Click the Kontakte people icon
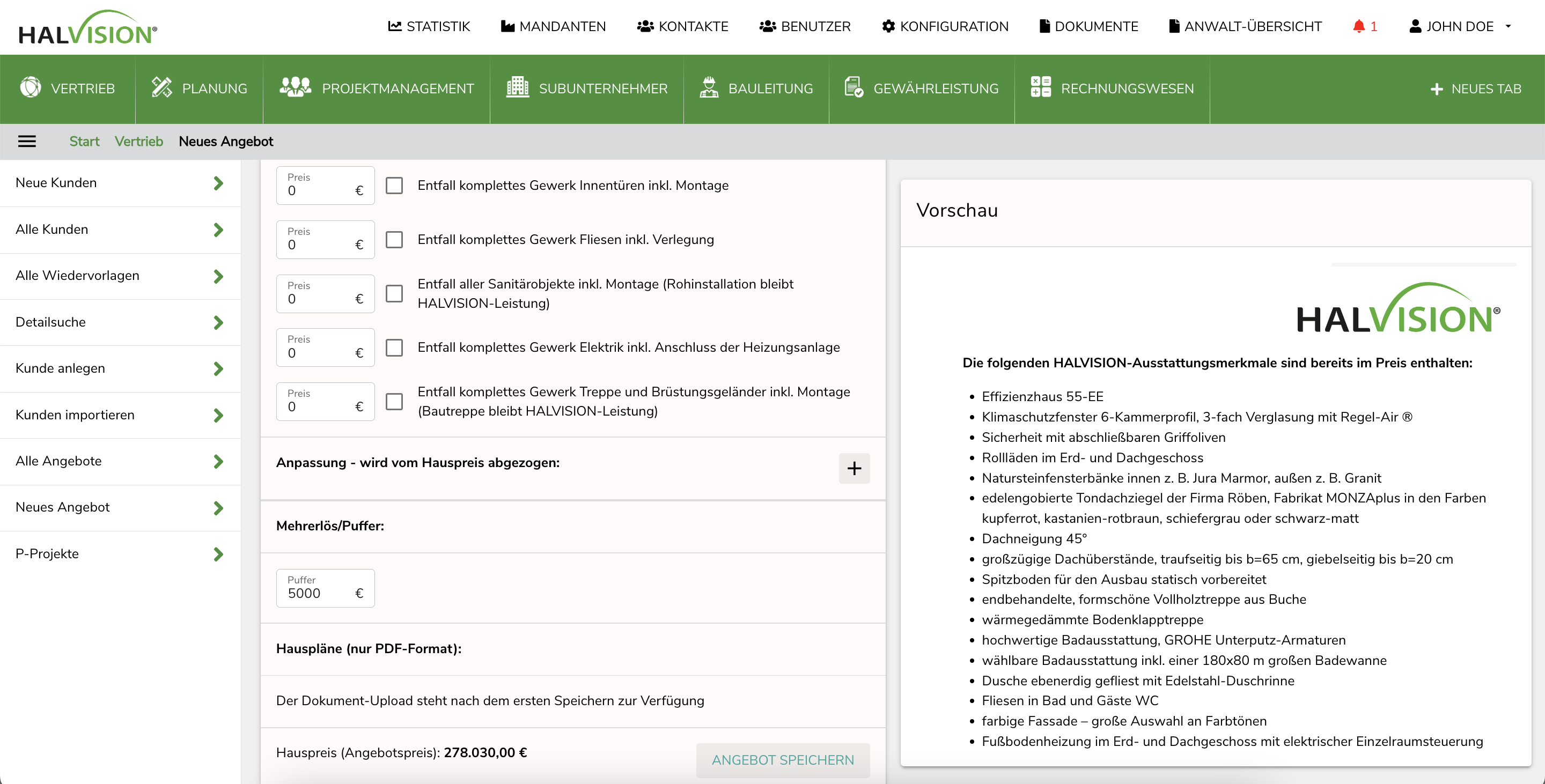Viewport: 1545px width, 784px height. click(x=645, y=26)
